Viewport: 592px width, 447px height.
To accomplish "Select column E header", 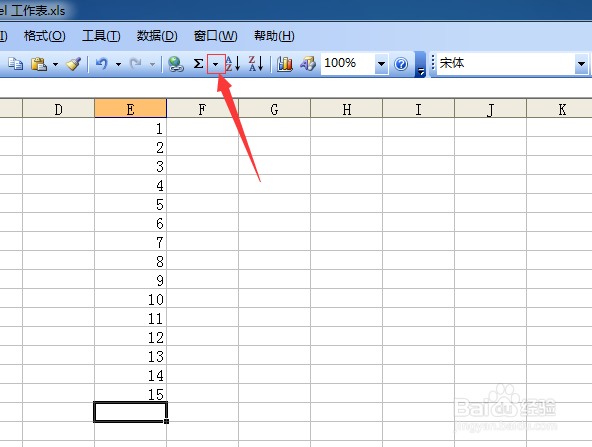I will [x=130, y=109].
